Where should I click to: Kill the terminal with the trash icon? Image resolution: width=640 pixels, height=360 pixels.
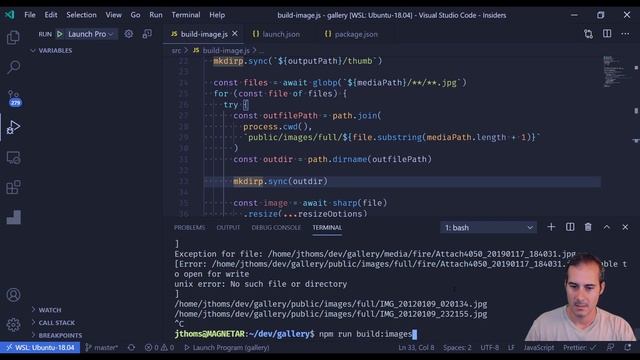(x=588, y=227)
